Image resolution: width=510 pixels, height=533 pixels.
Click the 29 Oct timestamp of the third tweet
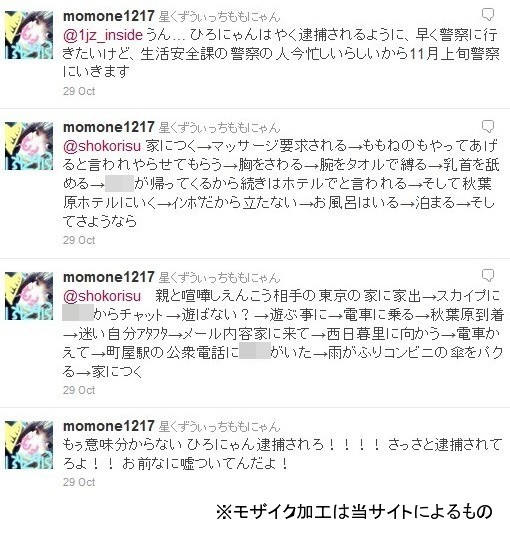coord(79,390)
